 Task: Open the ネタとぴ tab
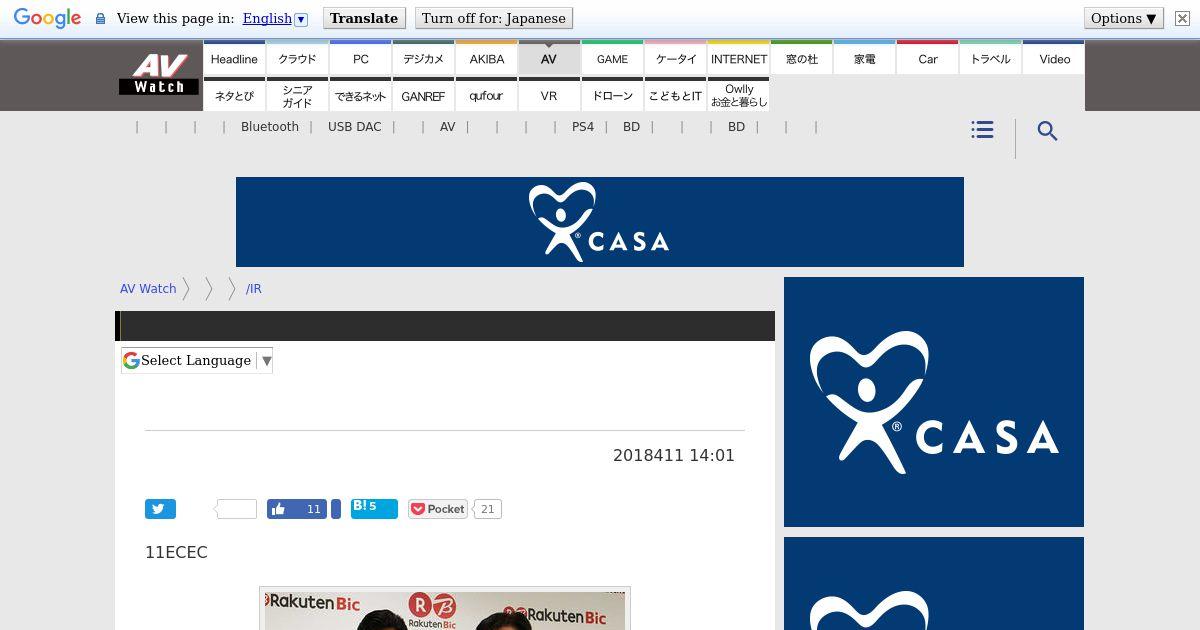tap(234, 96)
